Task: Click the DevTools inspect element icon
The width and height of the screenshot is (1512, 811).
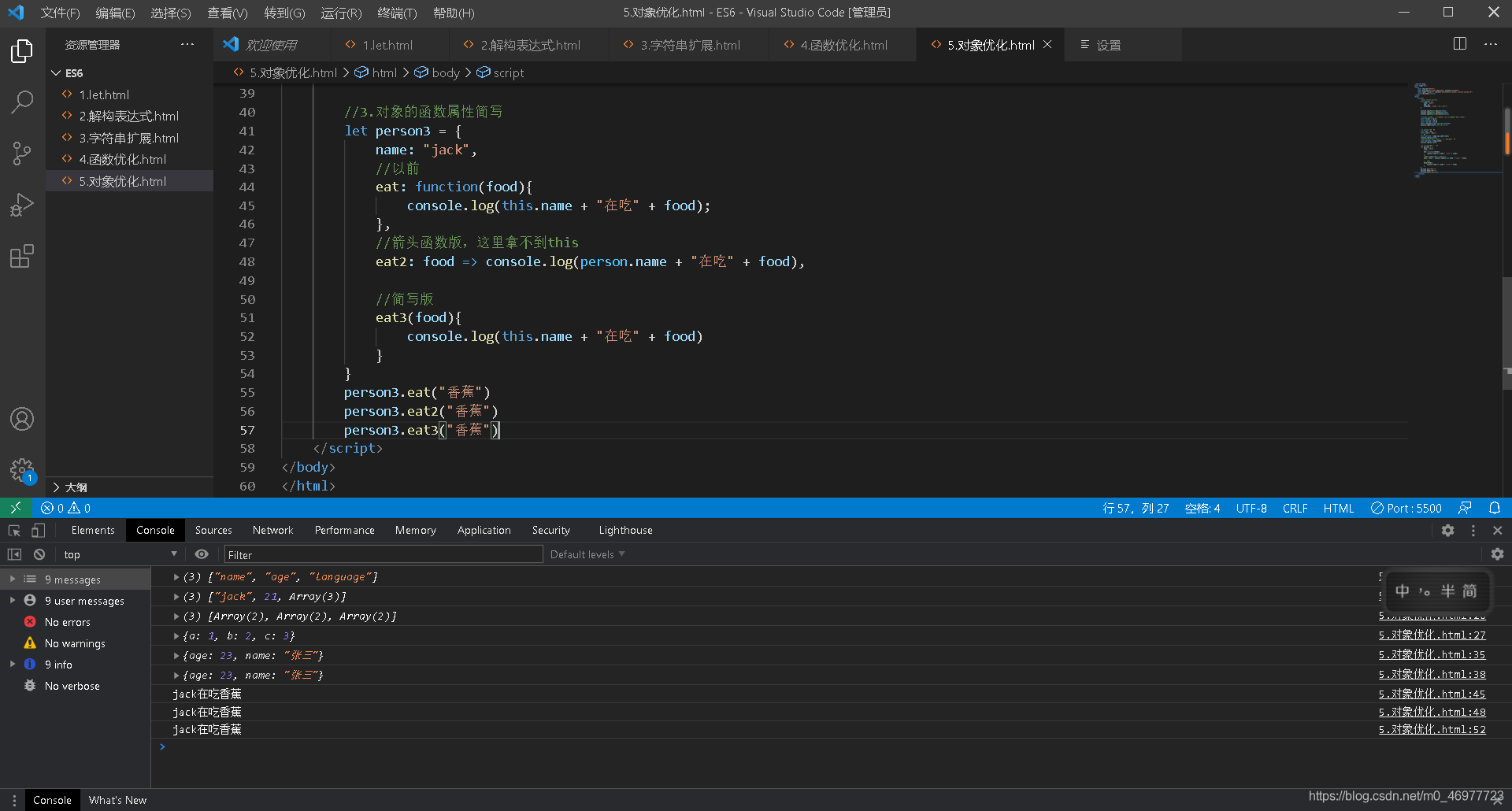Action: [x=14, y=531]
